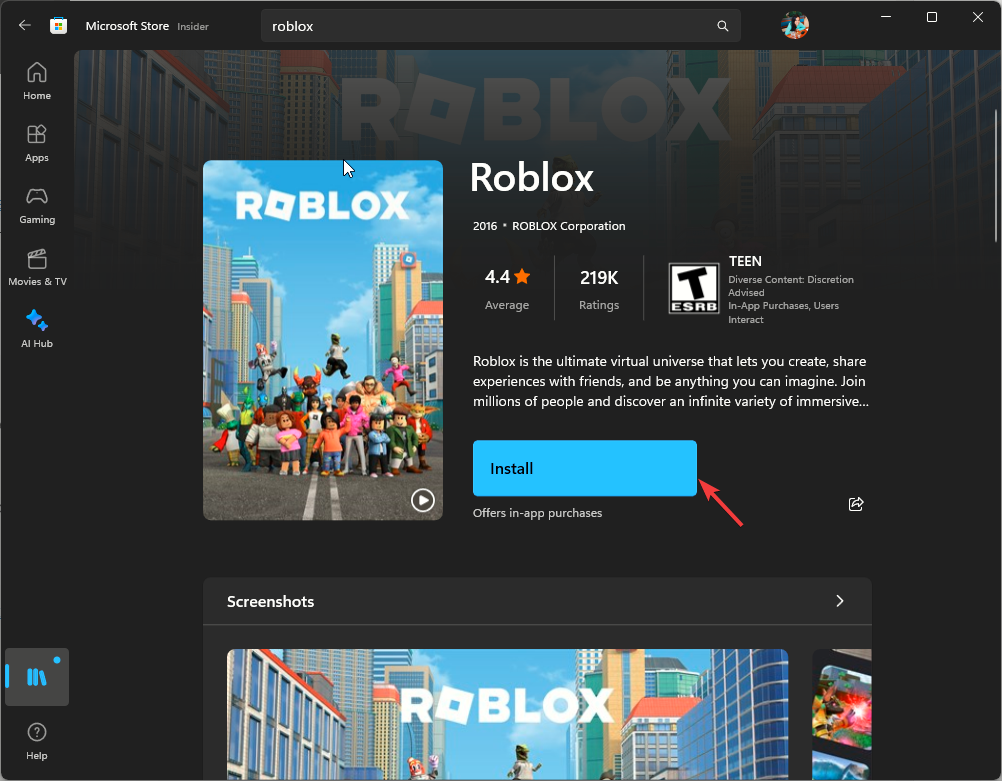Open Help from the sidebar
1002x781 pixels.
tap(36, 740)
